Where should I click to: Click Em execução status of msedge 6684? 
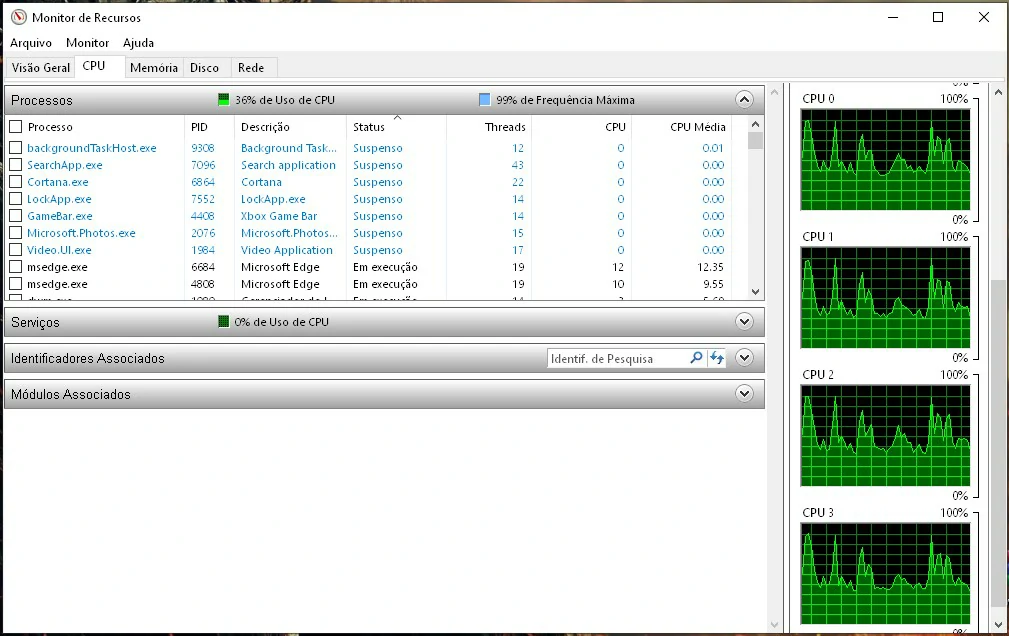pos(385,267)
